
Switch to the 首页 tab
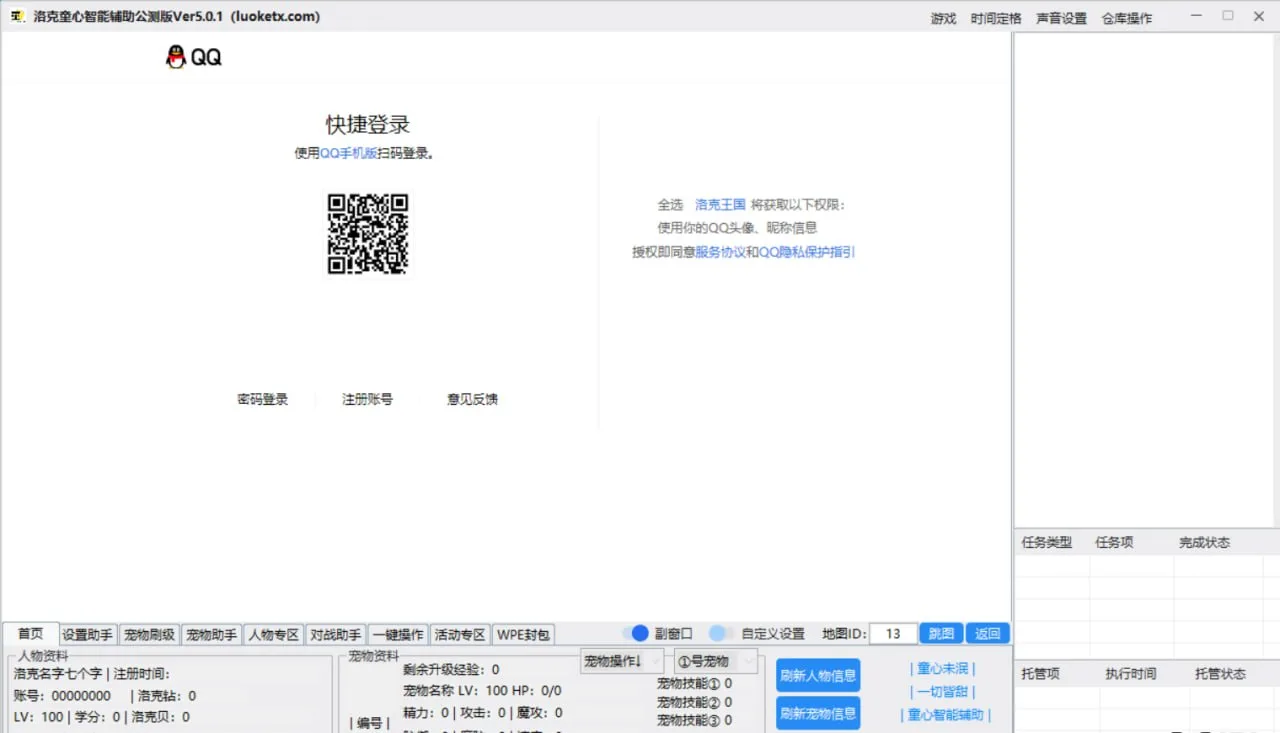(x=31, y=633)
